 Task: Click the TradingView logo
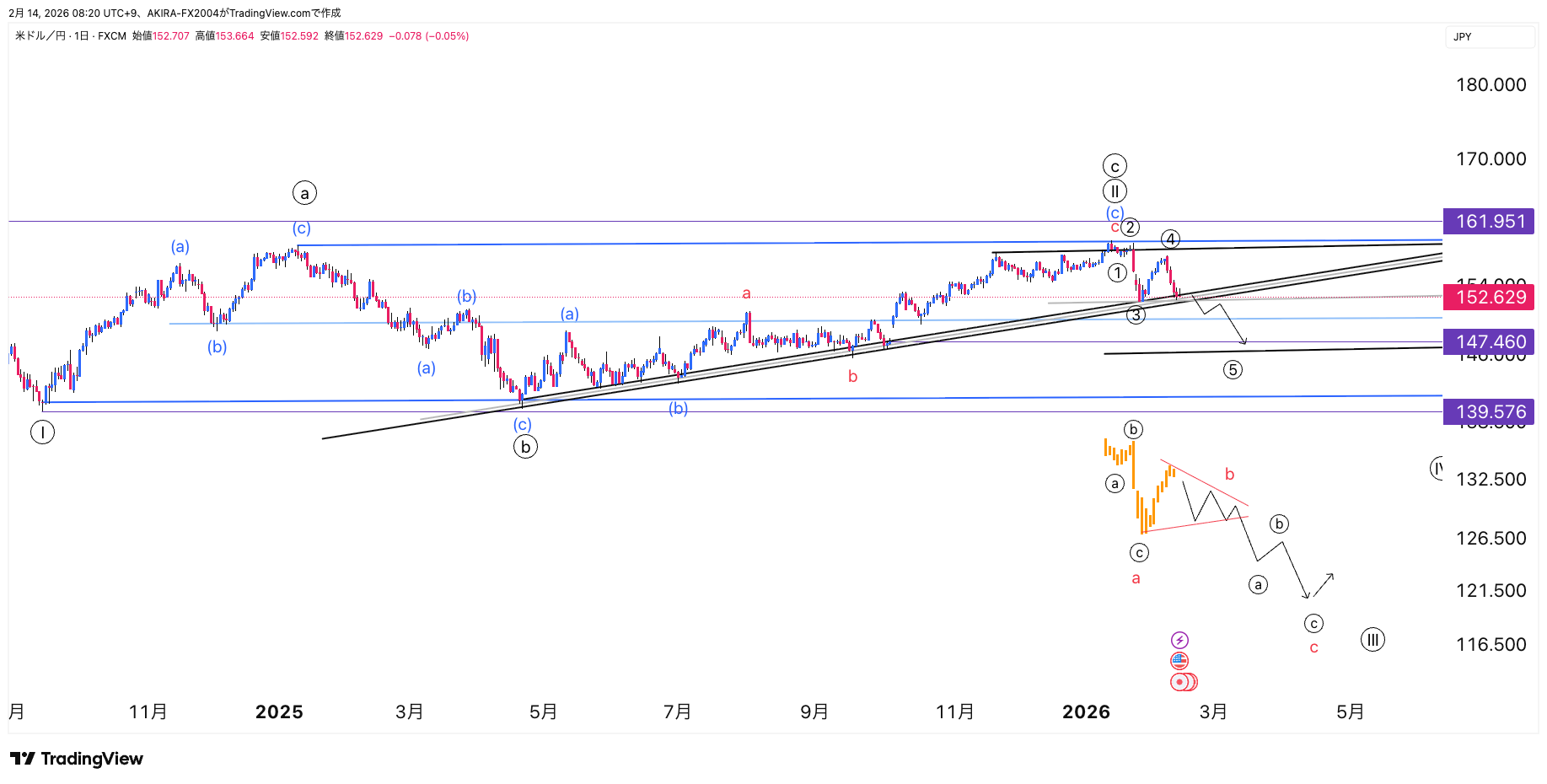pyautogui.click(x=77, y=759)
